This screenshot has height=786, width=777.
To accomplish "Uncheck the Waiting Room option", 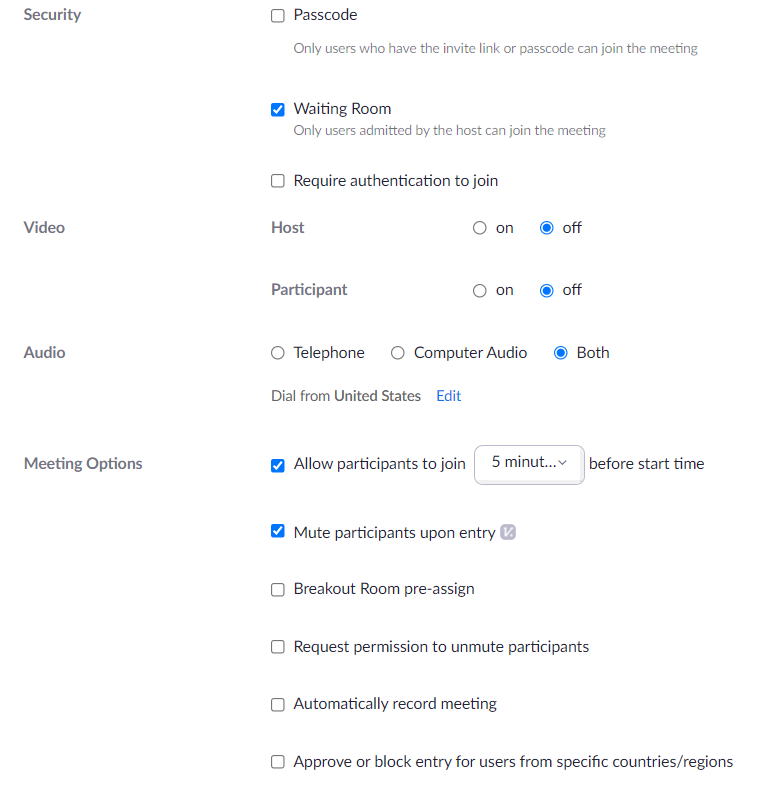I will (278, 110).
